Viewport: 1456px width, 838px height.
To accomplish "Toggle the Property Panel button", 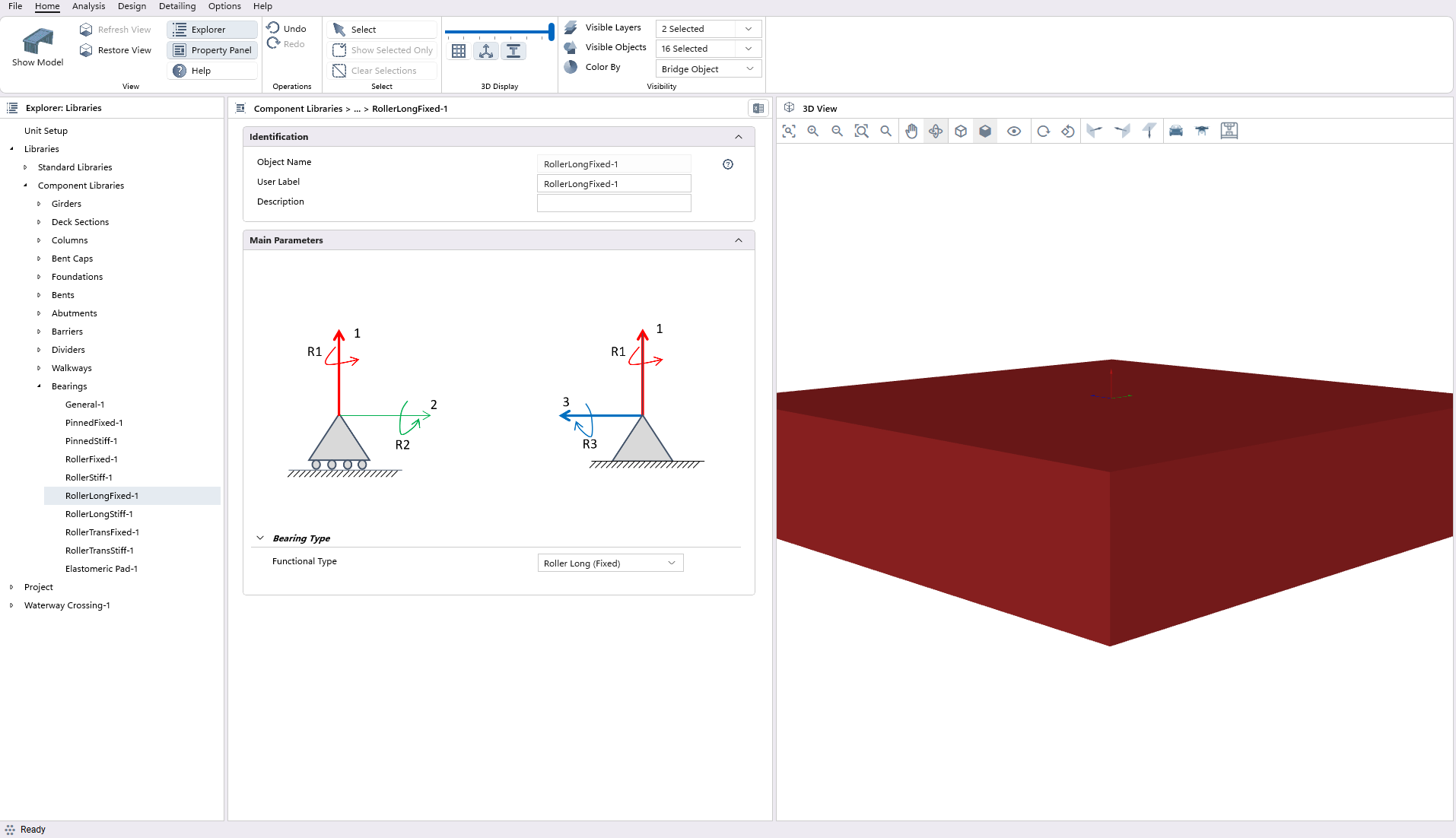I will point(212,50).
